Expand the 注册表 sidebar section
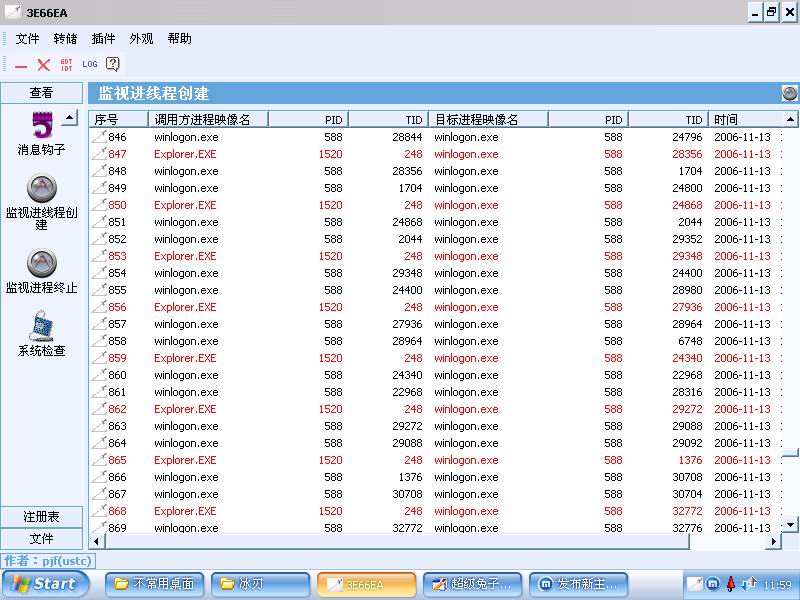 click(x=42, y=517)
